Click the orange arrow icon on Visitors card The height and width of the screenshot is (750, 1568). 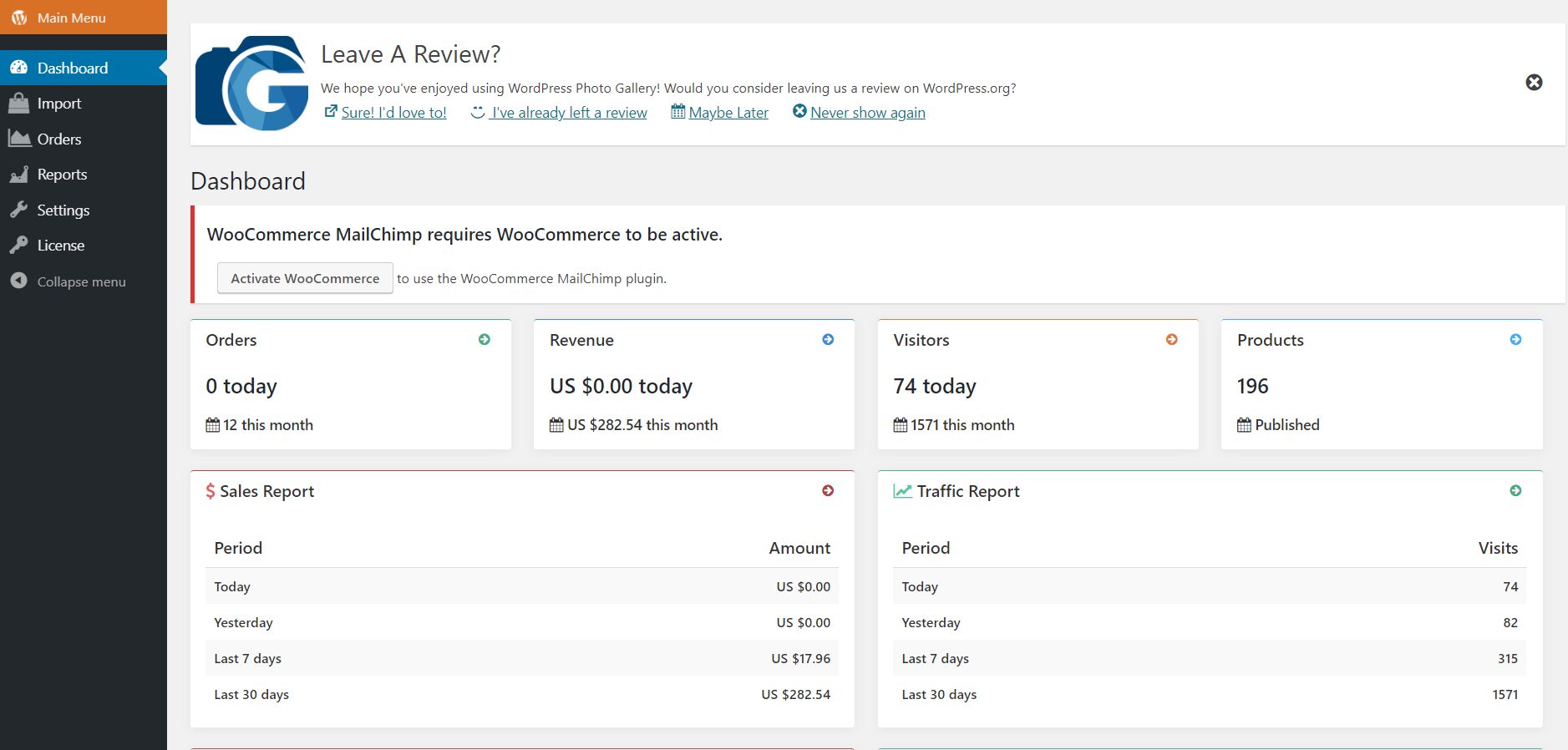1172,340
